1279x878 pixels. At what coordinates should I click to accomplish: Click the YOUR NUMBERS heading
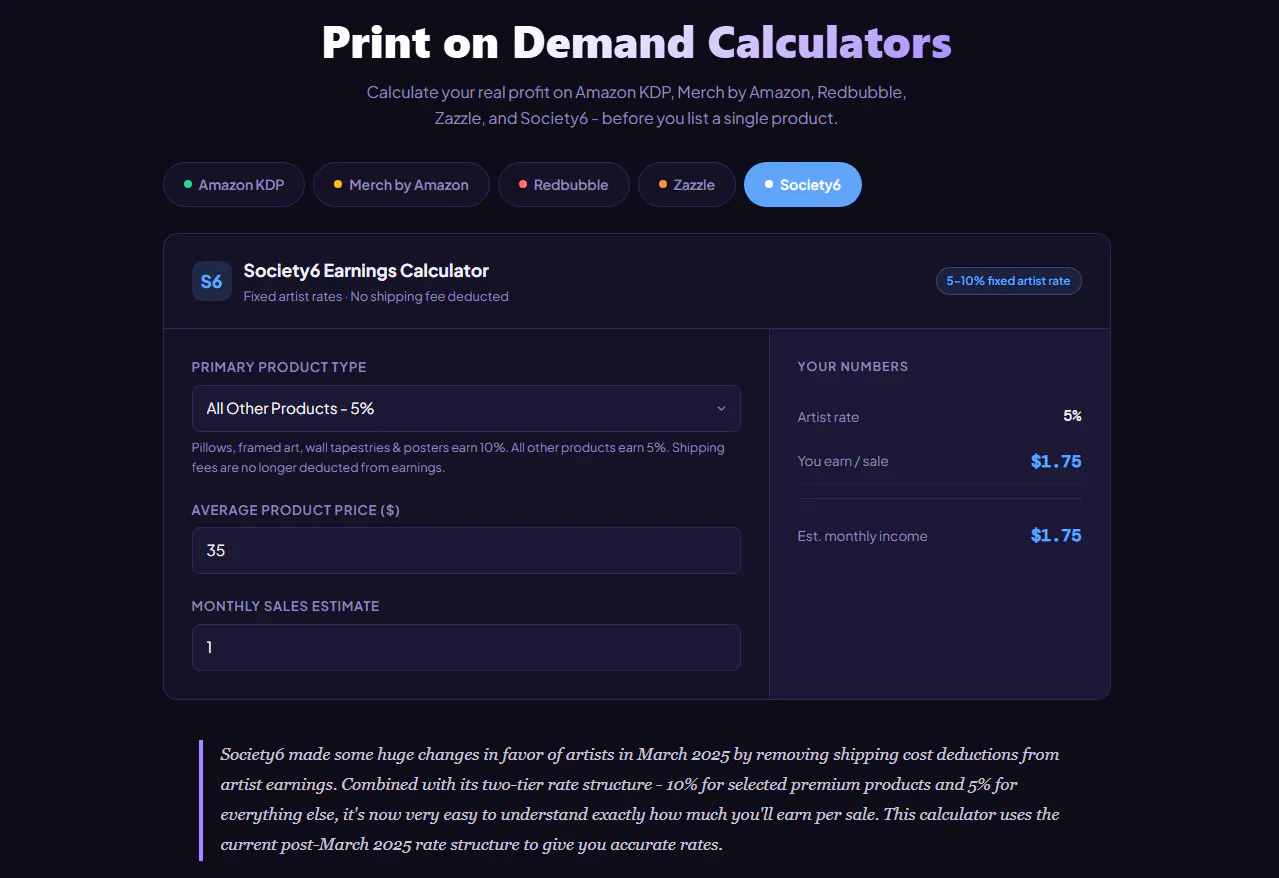tap(853, 367)
